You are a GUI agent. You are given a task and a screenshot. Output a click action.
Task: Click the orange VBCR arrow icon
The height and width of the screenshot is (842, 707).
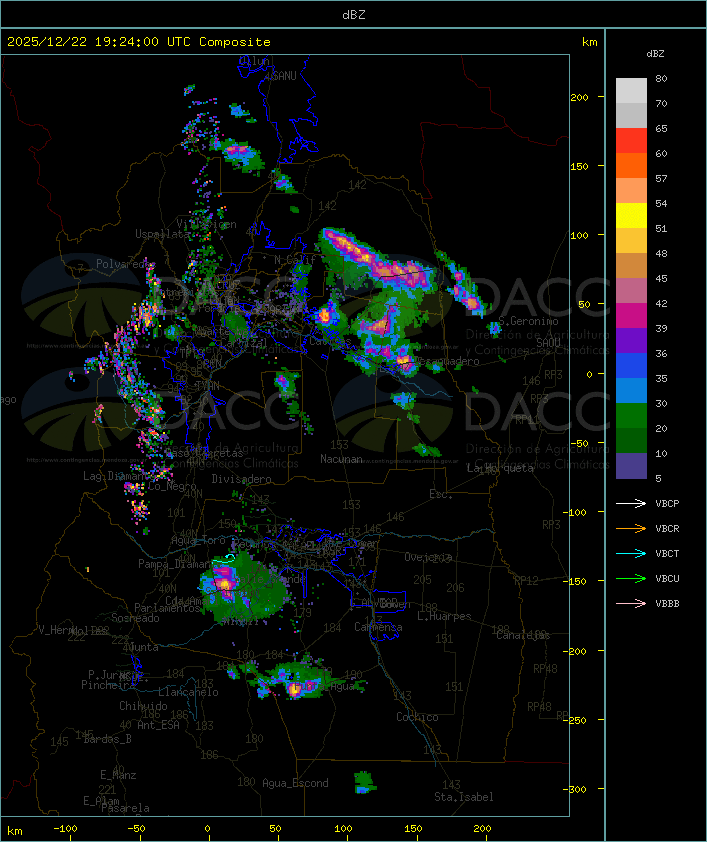[x=631, y=528]
